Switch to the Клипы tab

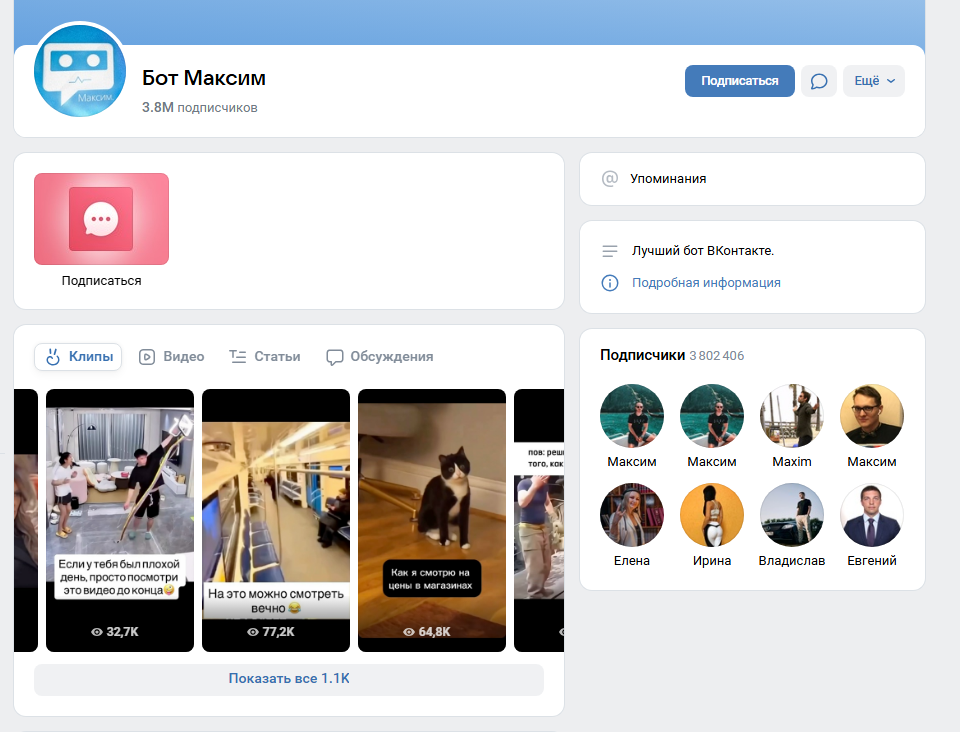pyautogui.click(x=79, y=357)
